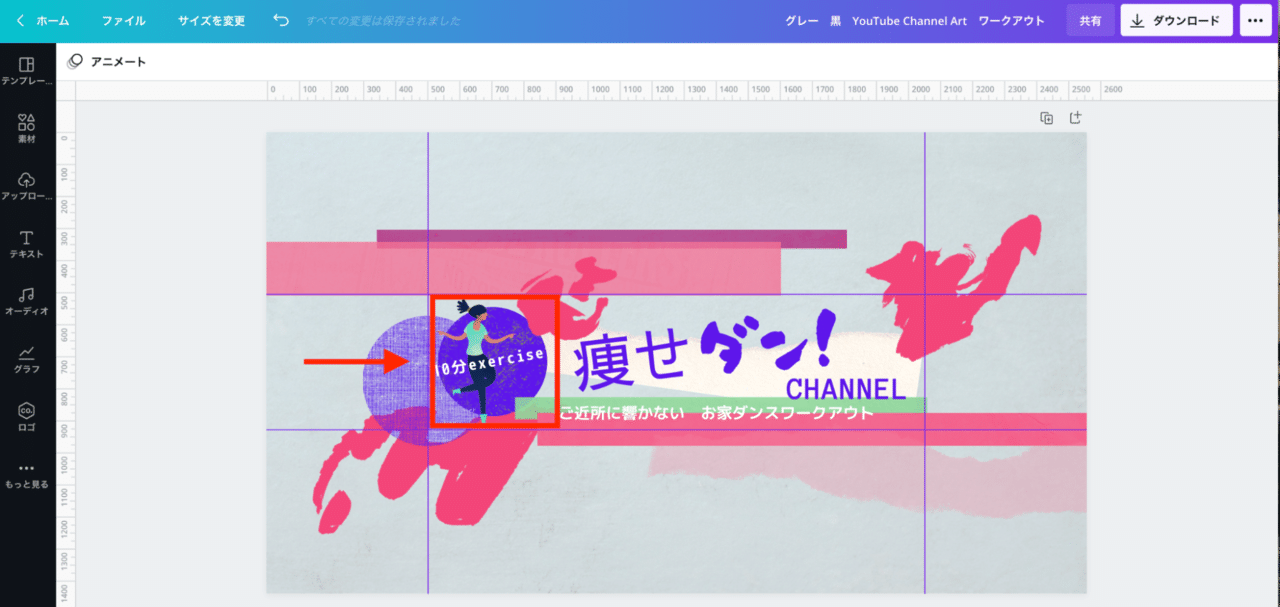Add a new page with the plus icon
This screenshot has width=1280, height=607.
(x=1075, y=117)
